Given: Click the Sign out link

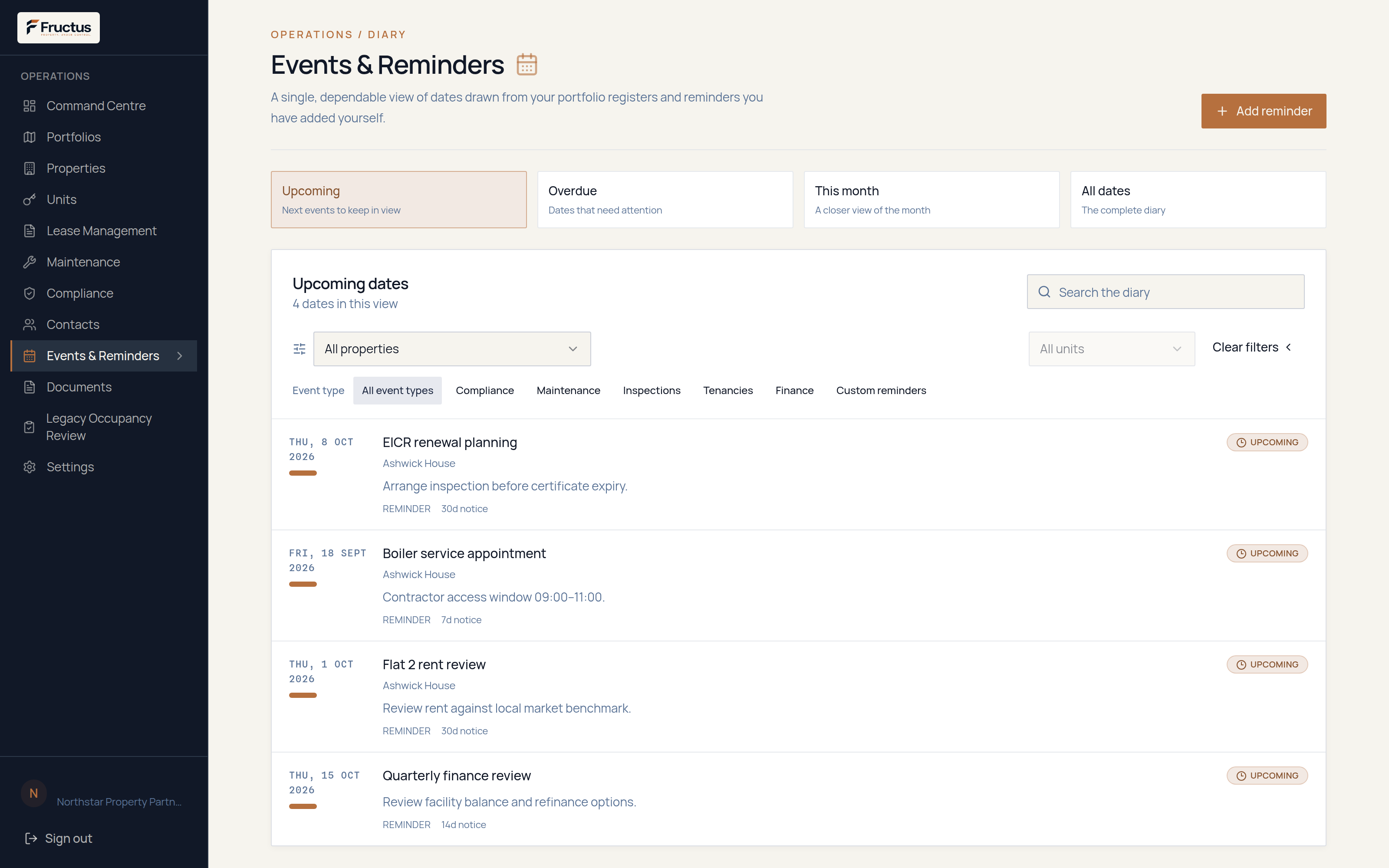Looking at the screenshot, I should coord(59,839).
